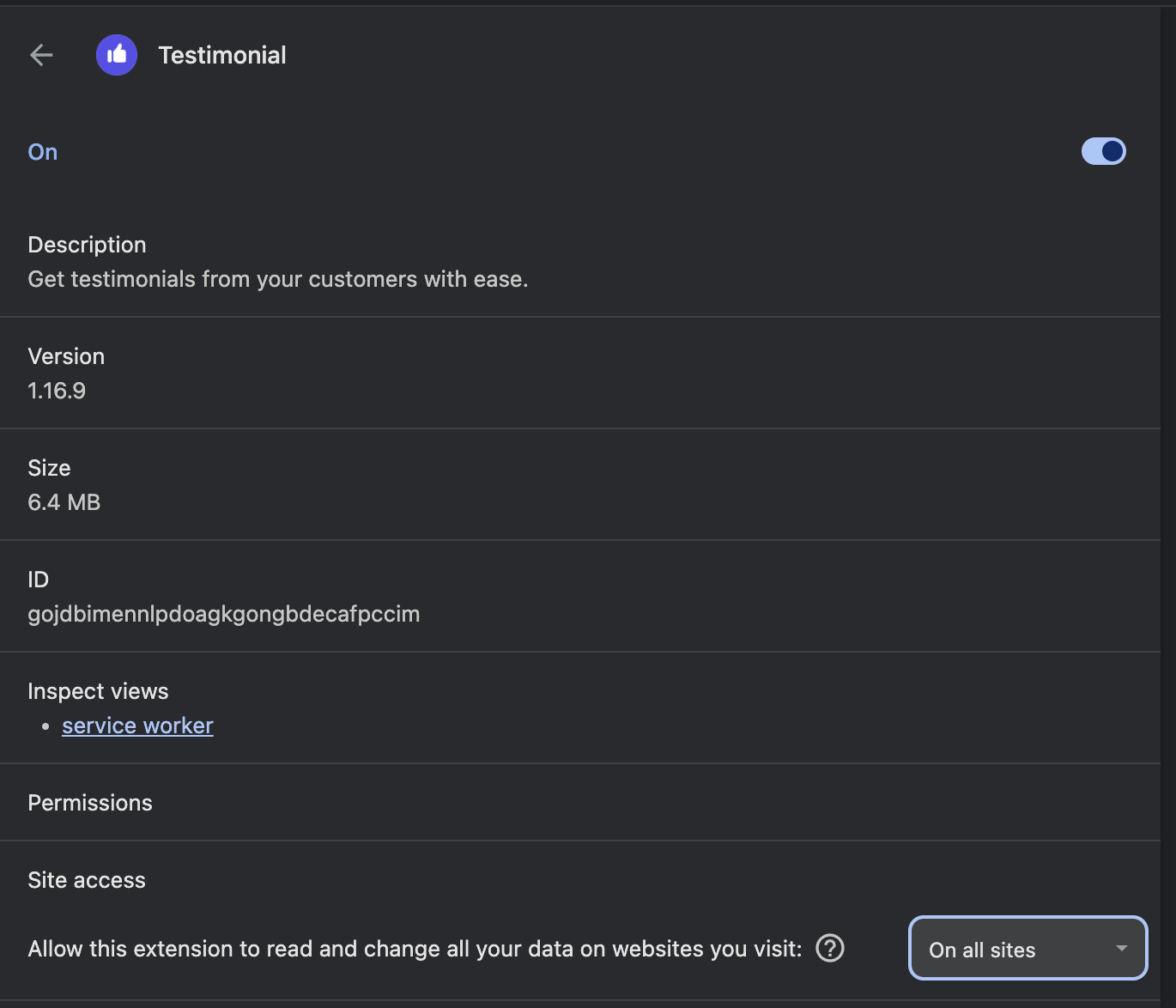This screenshot has height=1008, width=1176.
Task: Click the description text about testimonials
Action: pyautogui.click(x=278, y=279)
